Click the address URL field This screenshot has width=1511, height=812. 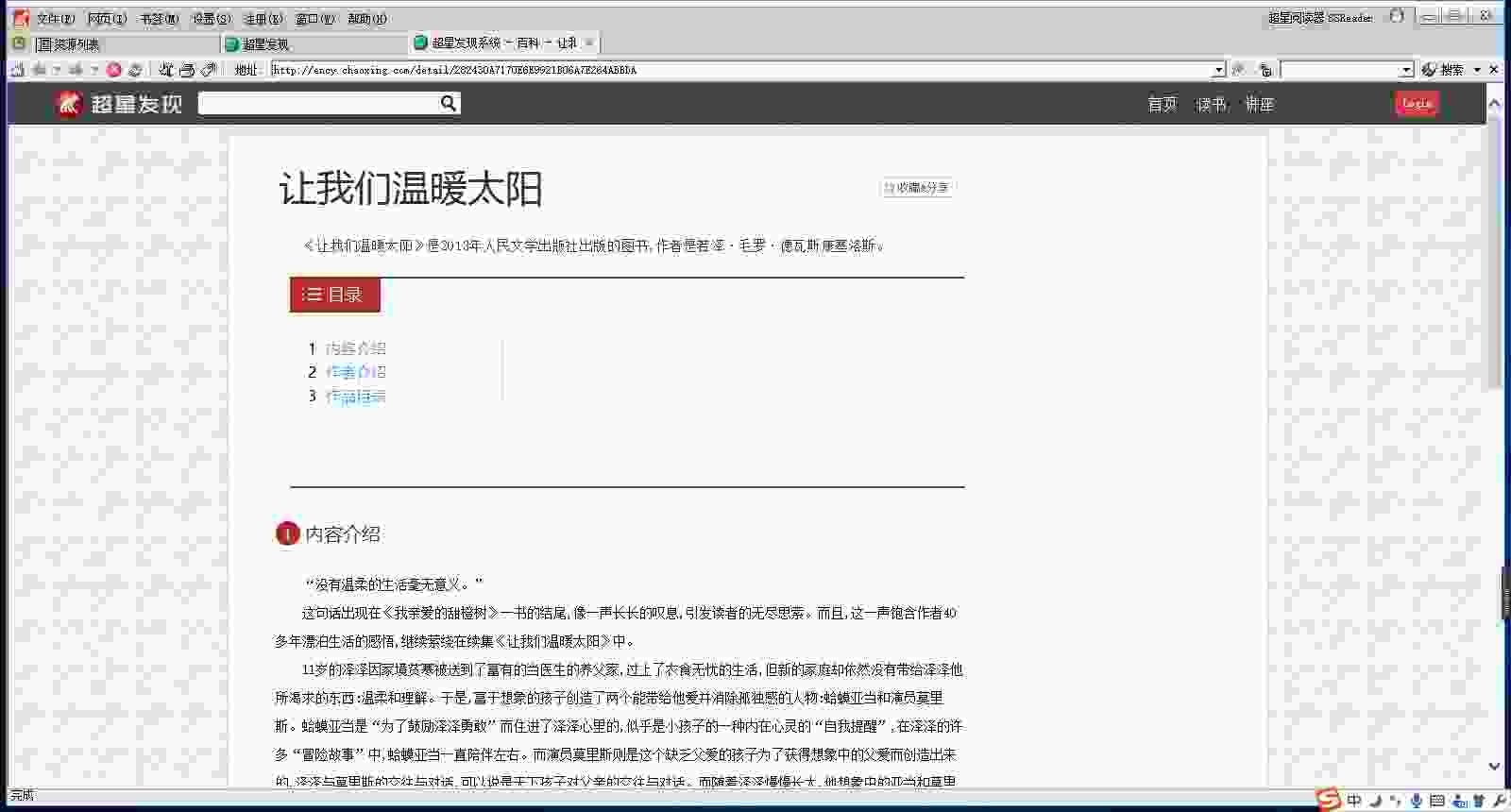741,70
